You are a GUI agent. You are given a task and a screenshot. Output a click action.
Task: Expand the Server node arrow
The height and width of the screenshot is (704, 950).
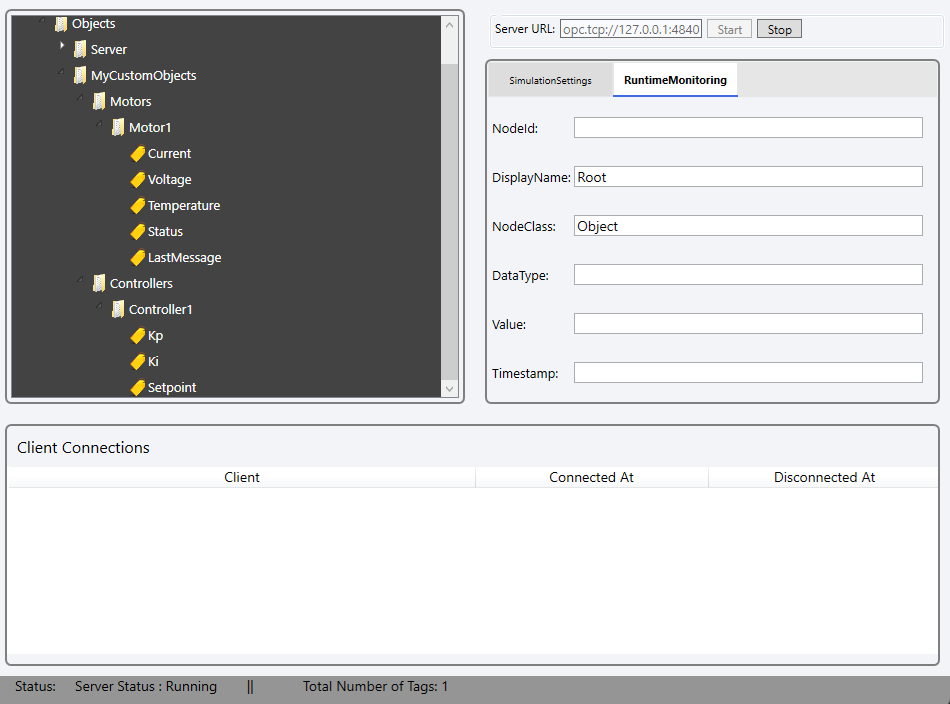pos(62,47)
